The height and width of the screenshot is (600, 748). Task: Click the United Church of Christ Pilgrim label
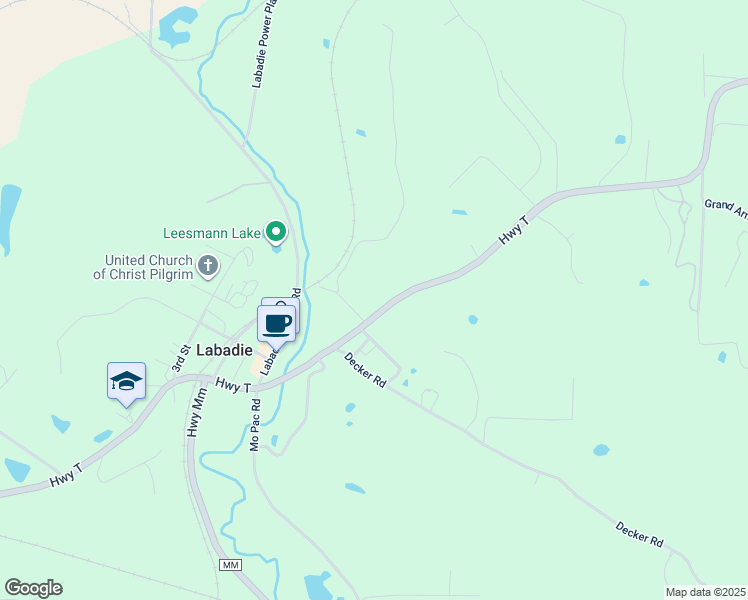coord(143,267)
